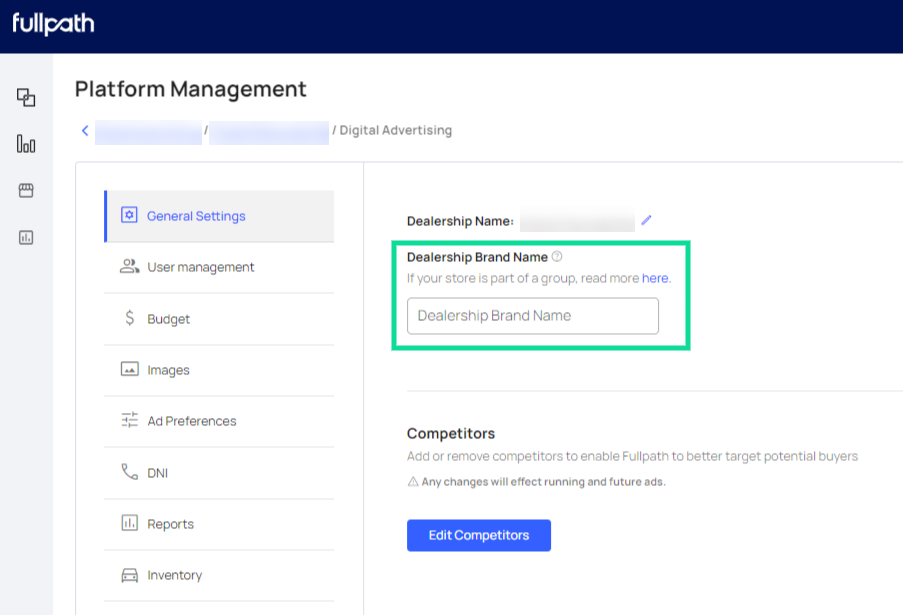Click the pencil icon to edit Dealership Name
The width and height of the screenshot is (903, 615).
[x=646, y=220]
